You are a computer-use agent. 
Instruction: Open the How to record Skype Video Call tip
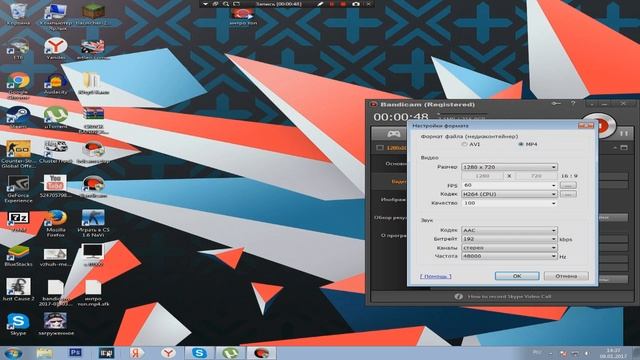[509, 296]
